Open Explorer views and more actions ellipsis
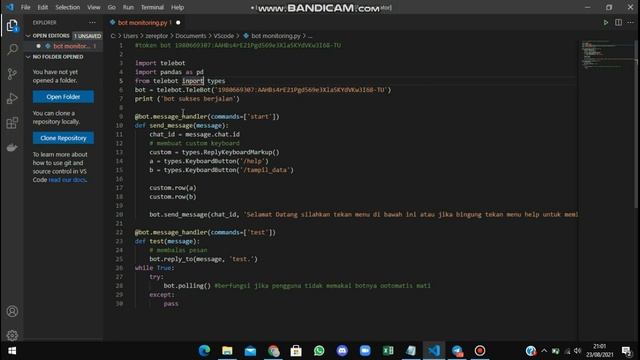 click(92, 22)
